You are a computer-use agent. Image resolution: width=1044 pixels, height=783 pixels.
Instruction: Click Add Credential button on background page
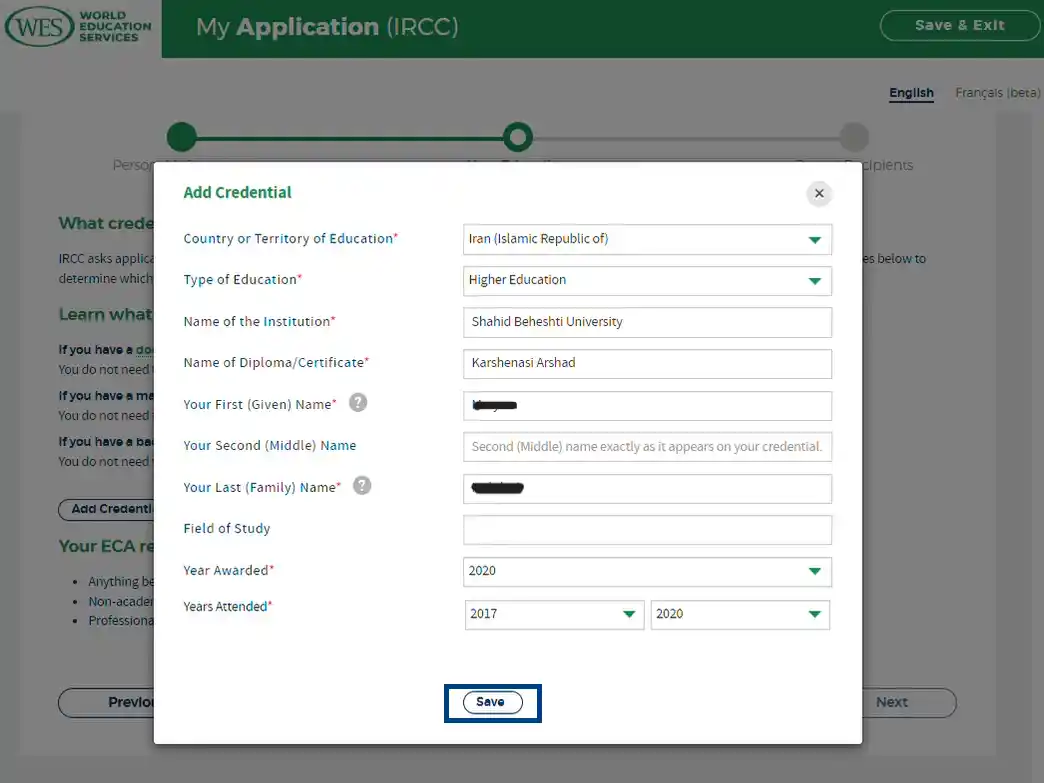[x=107, y=509]
